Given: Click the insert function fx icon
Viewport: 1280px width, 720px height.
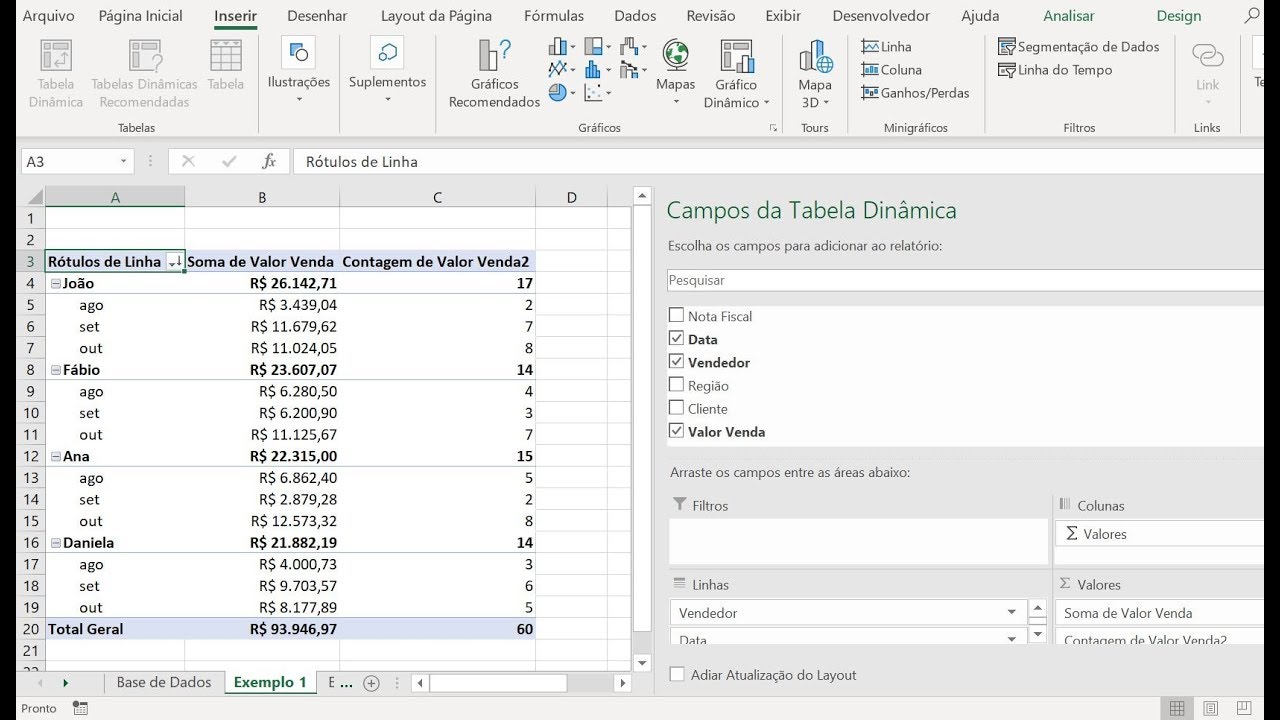Looking at the screenshot, I should (x=269, y=161).
